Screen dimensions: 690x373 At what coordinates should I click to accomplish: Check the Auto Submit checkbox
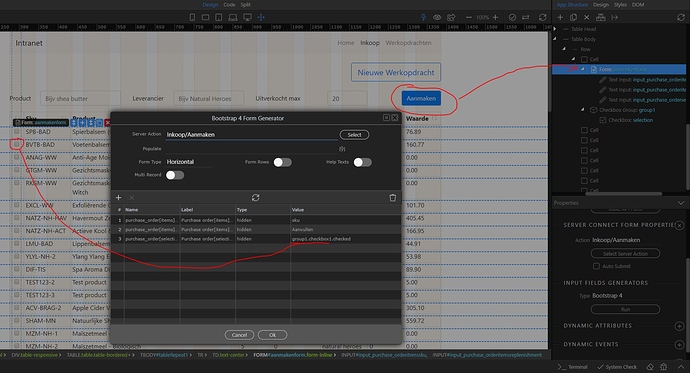pos(596,266)
